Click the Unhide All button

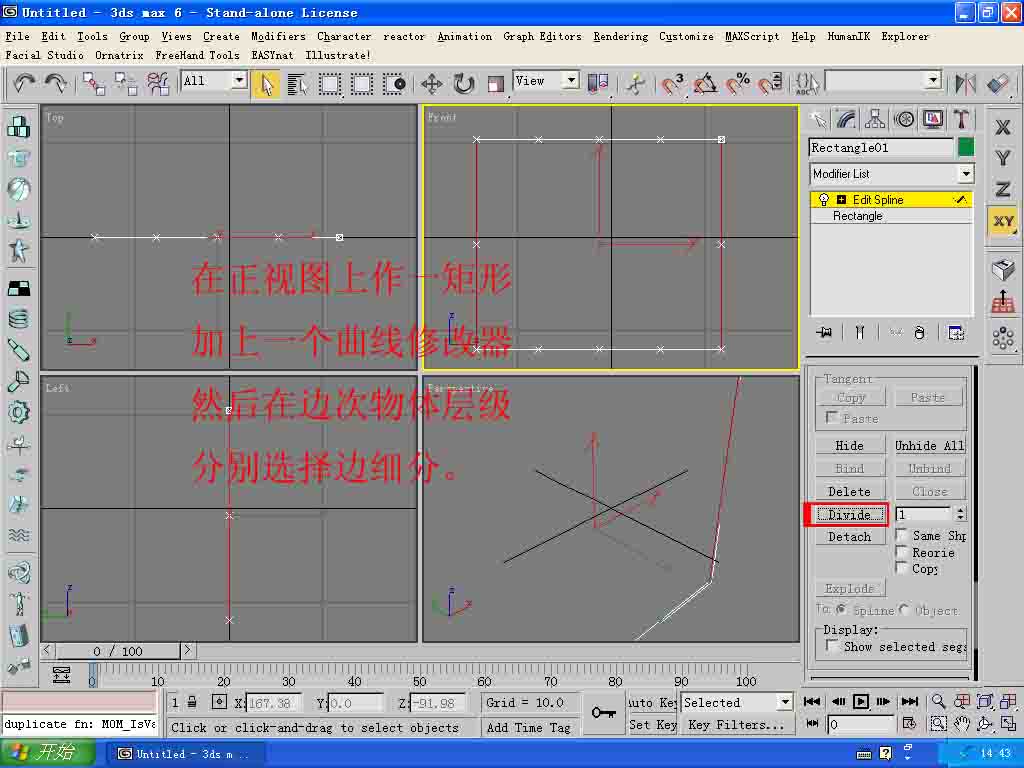[929, 446]
